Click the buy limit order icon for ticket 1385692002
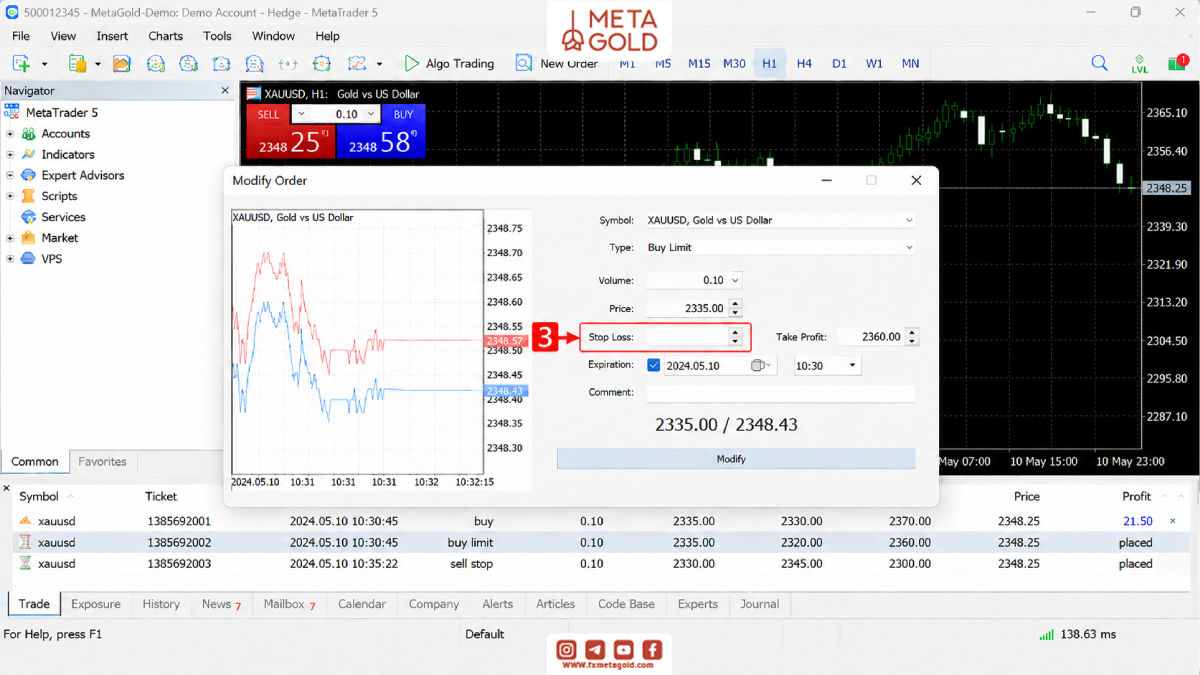 tap(26, 542)
